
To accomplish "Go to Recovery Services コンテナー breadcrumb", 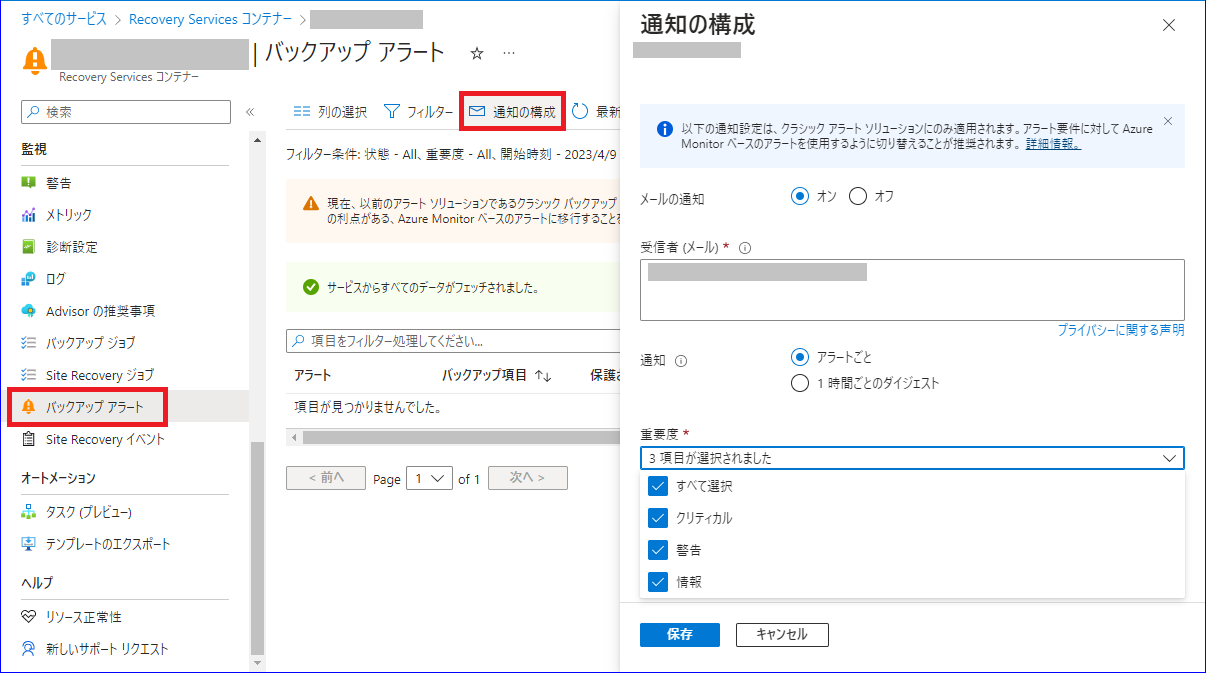I will pyautogui.click(x=211, y=19).
